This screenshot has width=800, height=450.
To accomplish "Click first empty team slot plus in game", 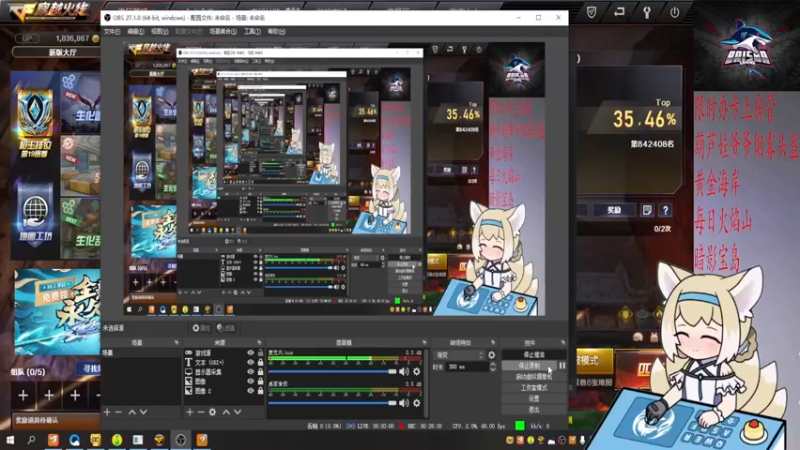I will coord(23,395).
